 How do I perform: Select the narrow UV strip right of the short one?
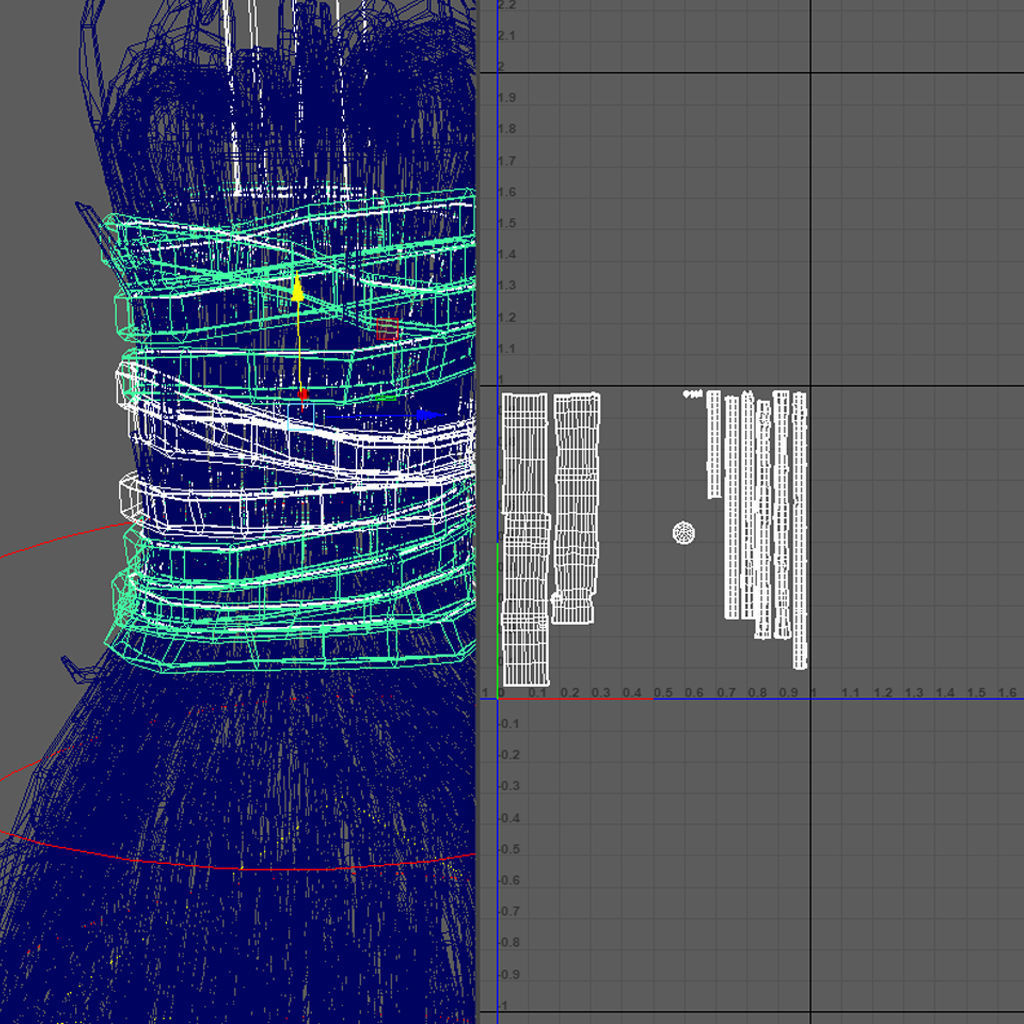pyautogui.click(x=731, y=507)
